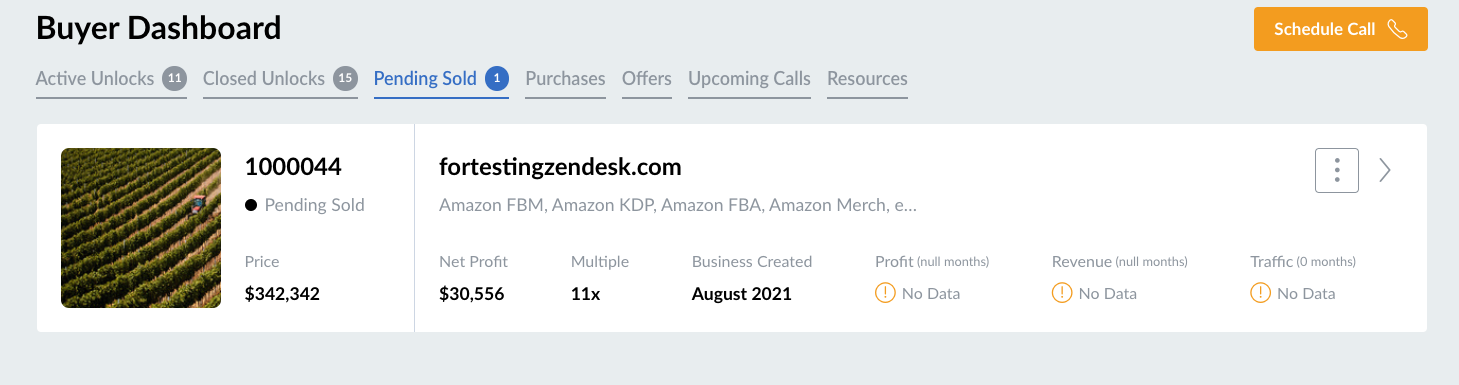Screen dimensions: 1459x385
Task: Open the fortestingzendesk.com listing title
Action: coord(560,167)
